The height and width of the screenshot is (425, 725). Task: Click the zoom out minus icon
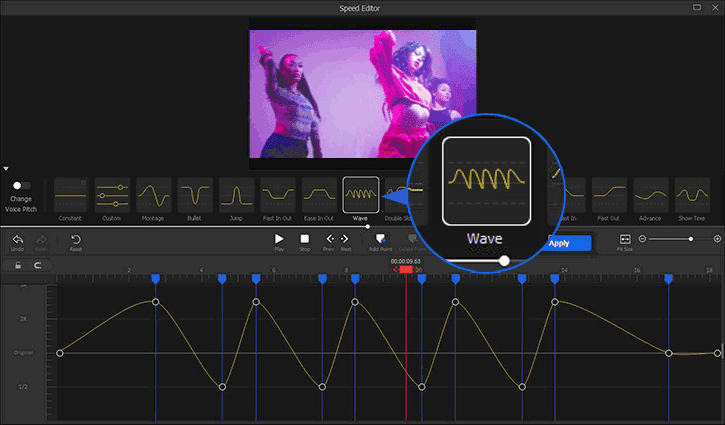click(x=642, y=239)
